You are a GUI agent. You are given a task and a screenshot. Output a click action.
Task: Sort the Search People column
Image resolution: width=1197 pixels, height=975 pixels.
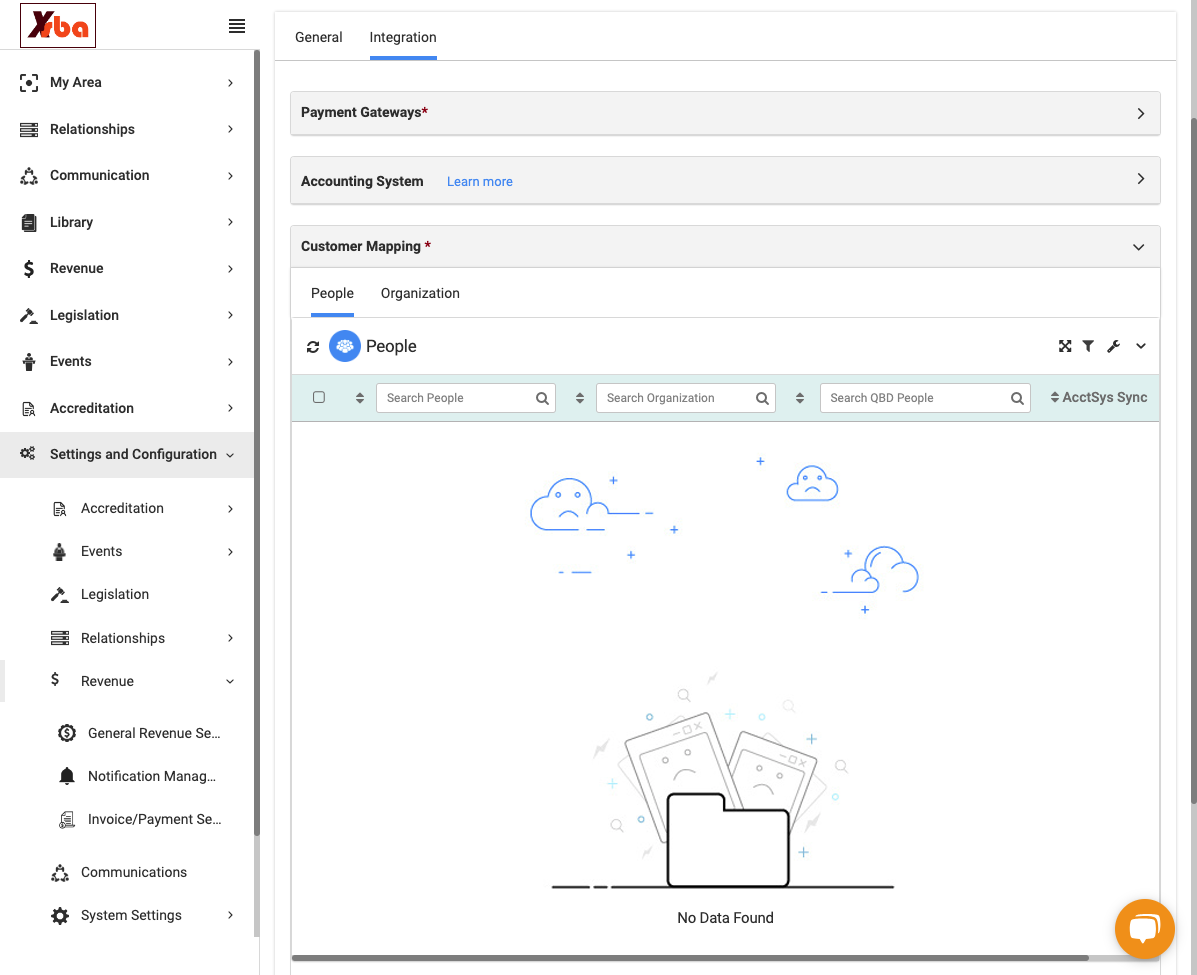[x=360, y=399]
